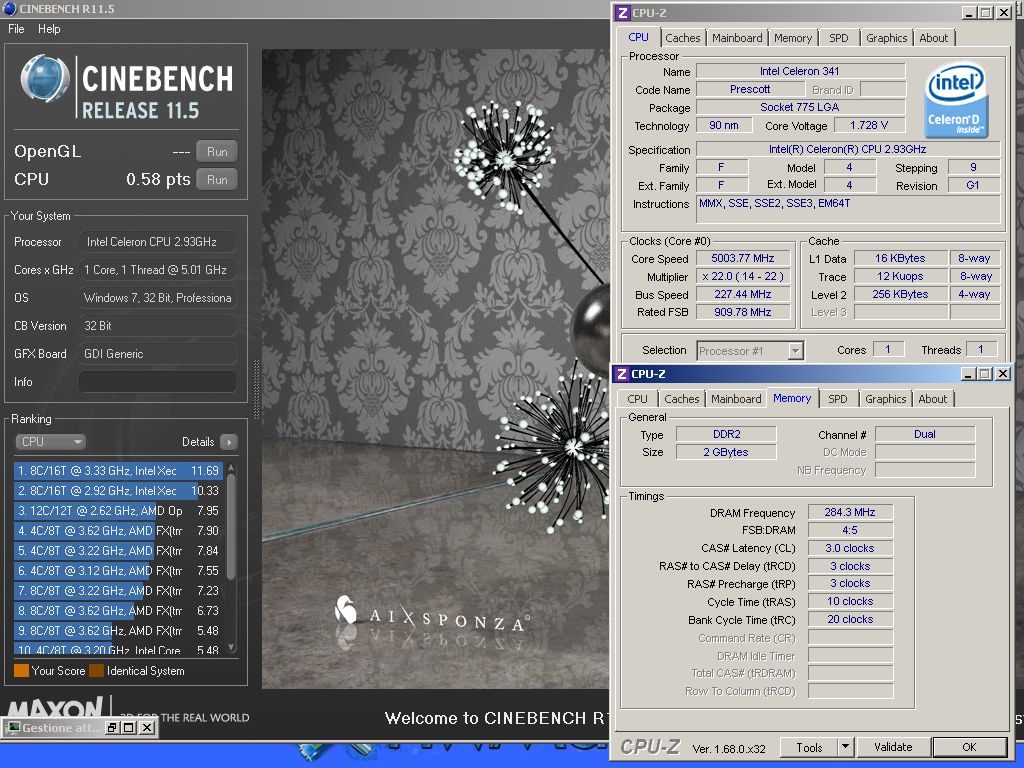This screenshot has width=1024, height=768.
Task: Switch to SPD tab in upper CPU-Z
Action: 839,38
